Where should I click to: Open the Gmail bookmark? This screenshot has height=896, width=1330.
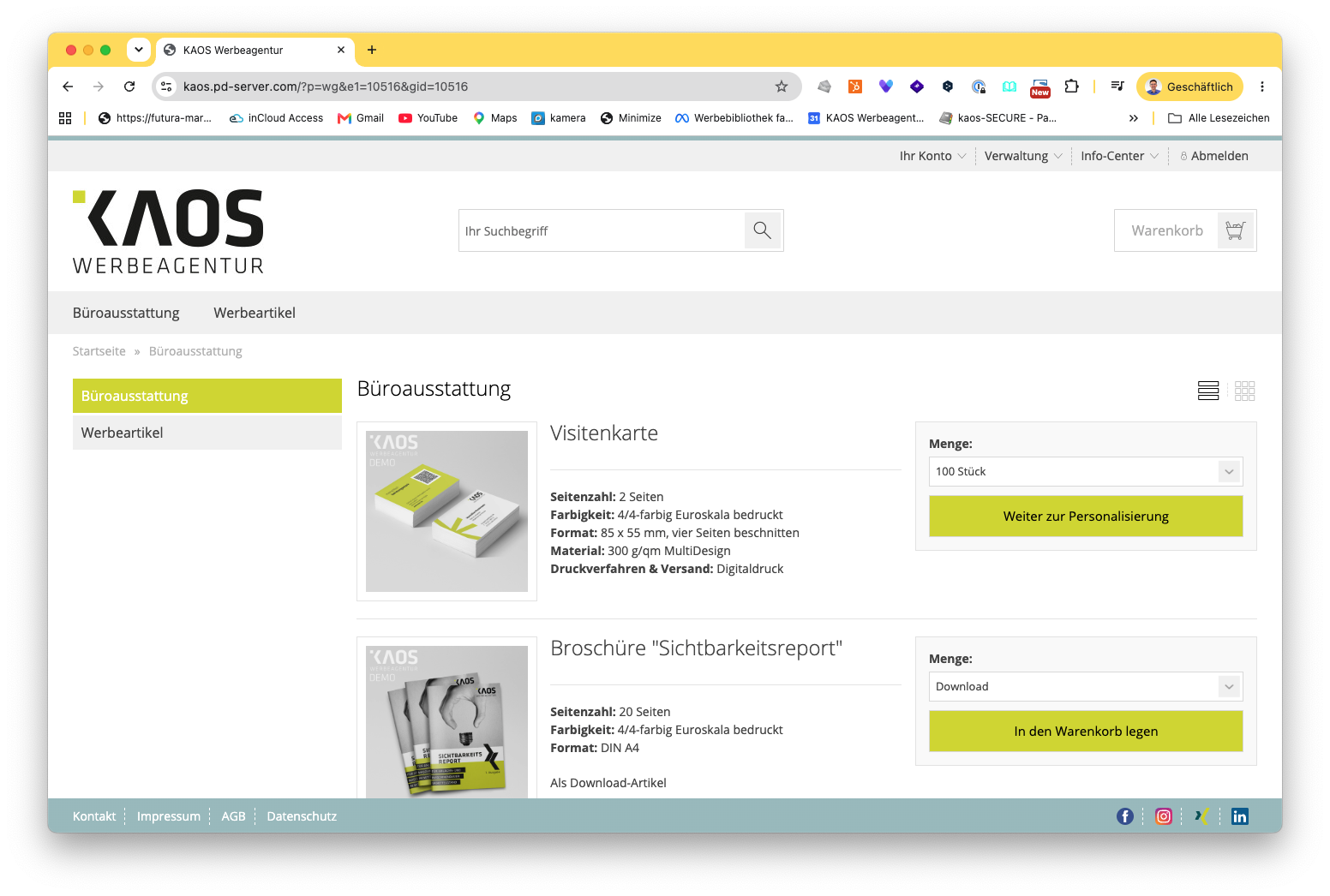tap(361, 118)
